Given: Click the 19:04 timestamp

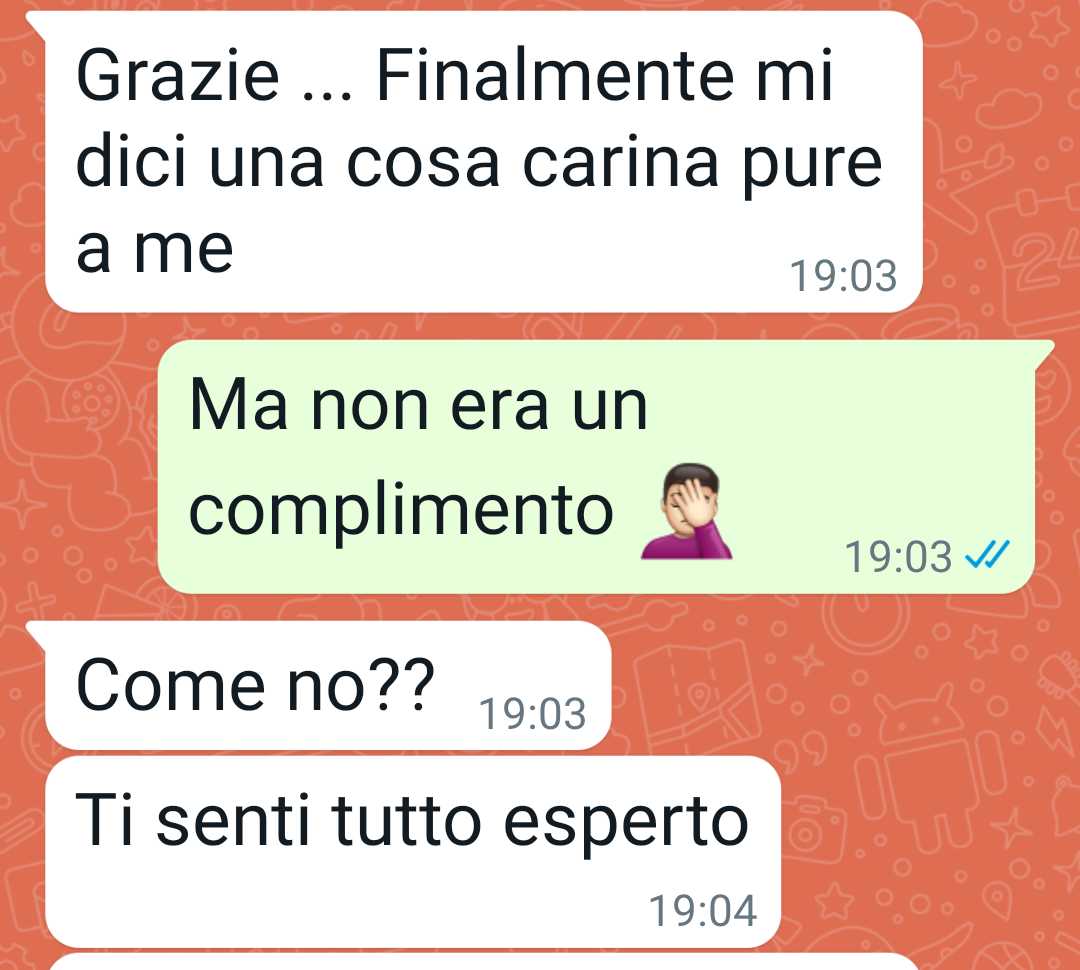Looking at the screenshot, I should coord(703,911).
